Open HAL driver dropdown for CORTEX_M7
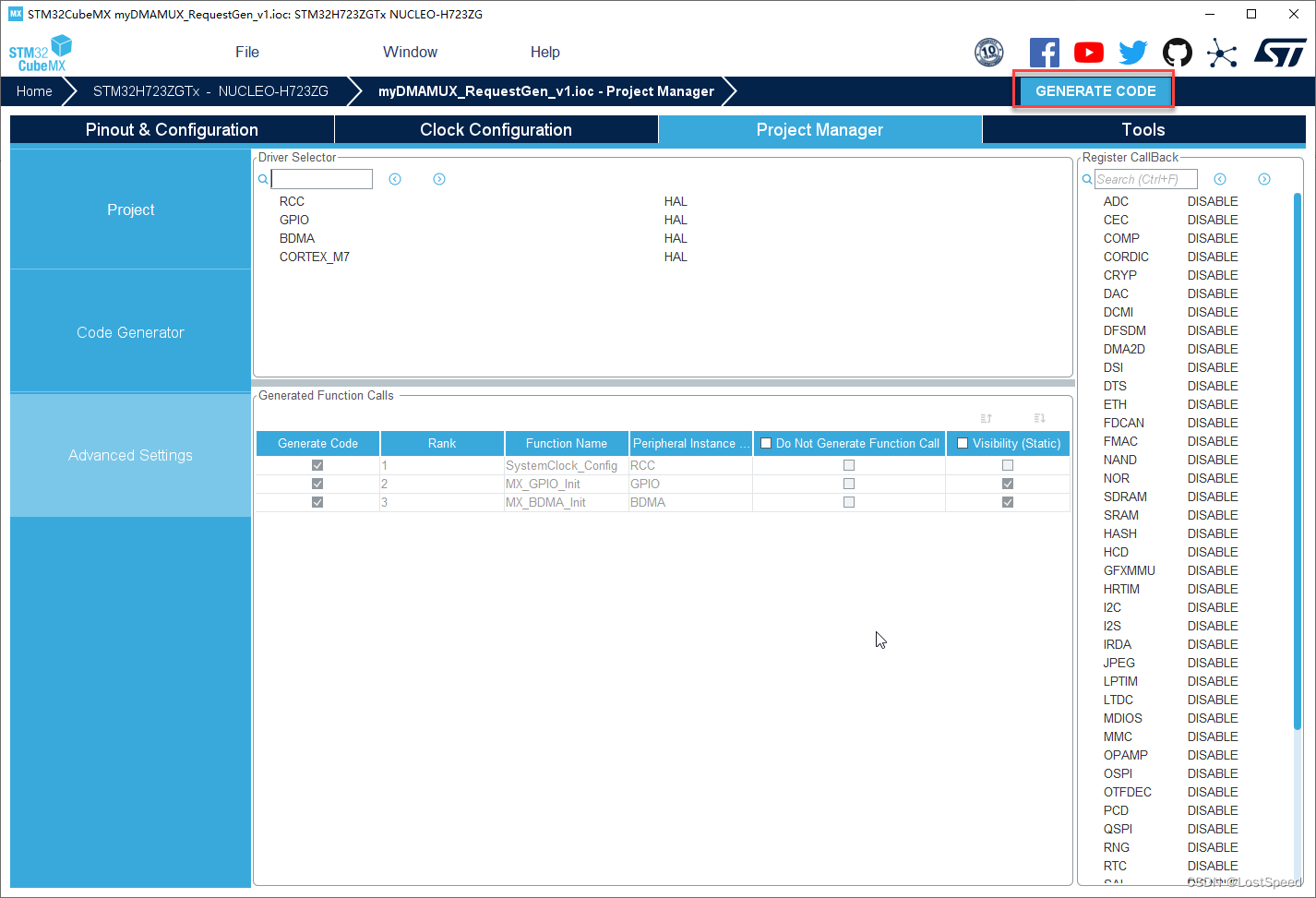 (676, 257)
